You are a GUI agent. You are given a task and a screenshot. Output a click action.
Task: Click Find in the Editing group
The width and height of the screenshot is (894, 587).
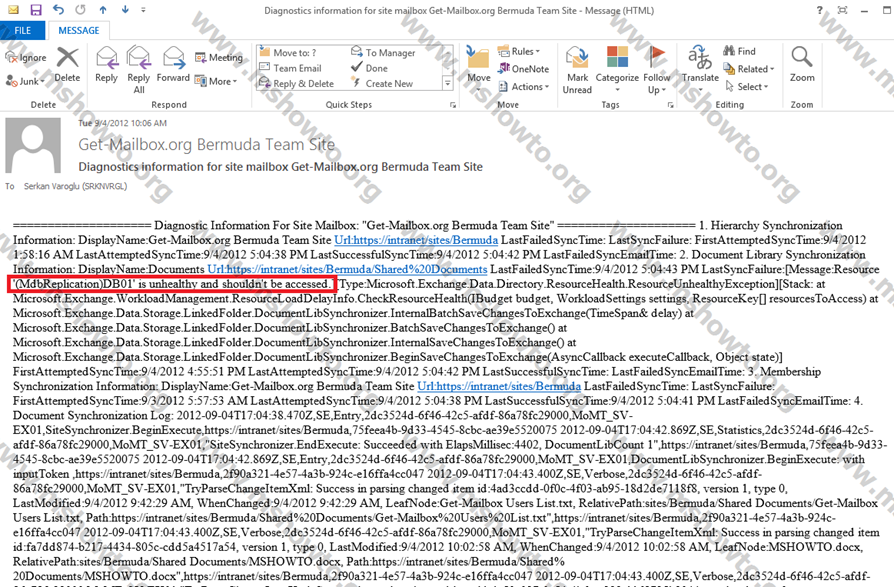[x=739, y=51]
